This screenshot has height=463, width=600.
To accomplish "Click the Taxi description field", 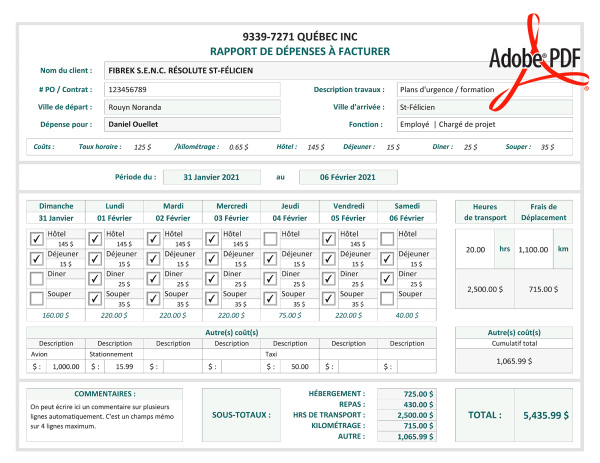I will (290, 353).
